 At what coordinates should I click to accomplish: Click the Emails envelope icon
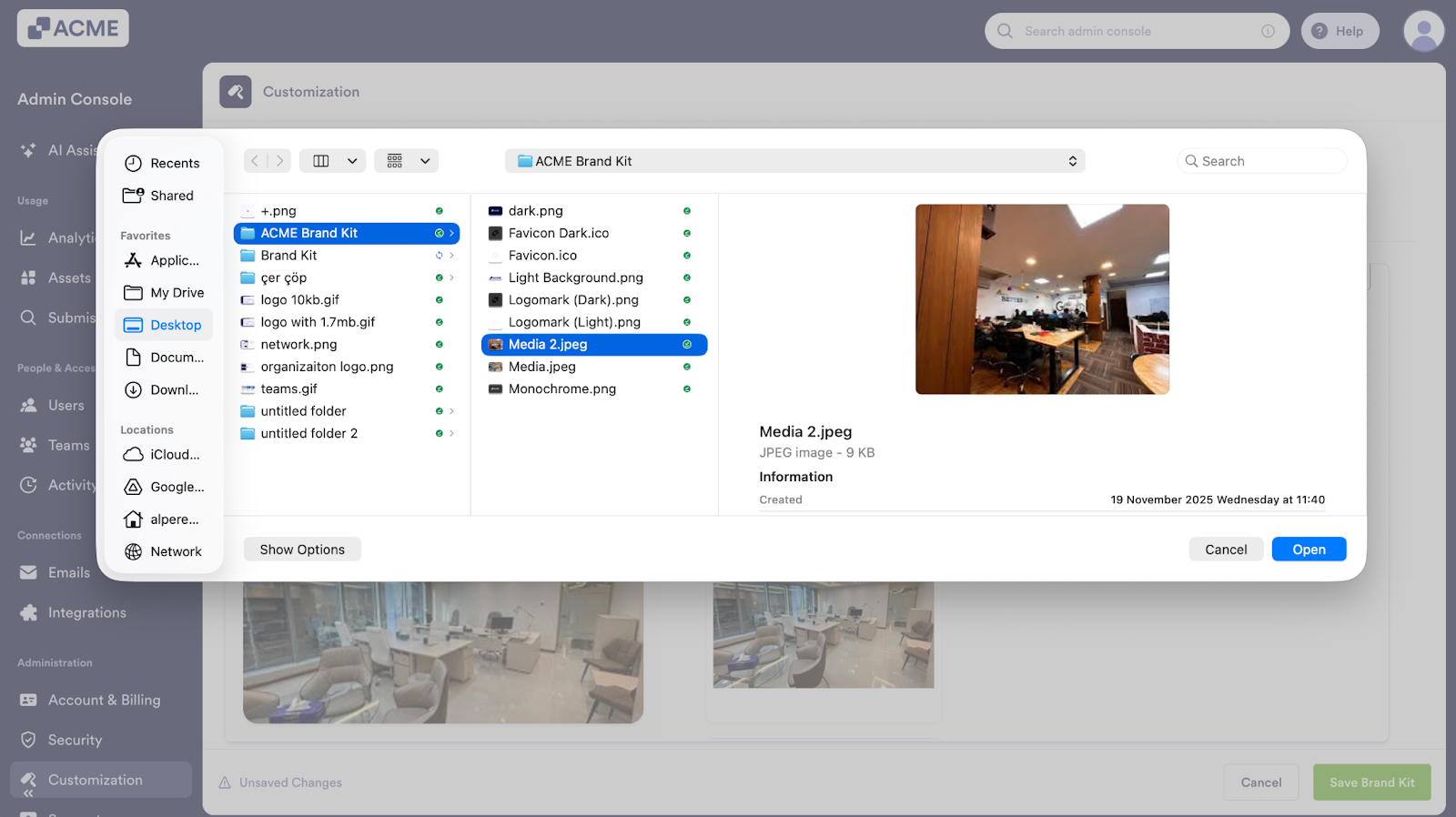coord(29,572)
